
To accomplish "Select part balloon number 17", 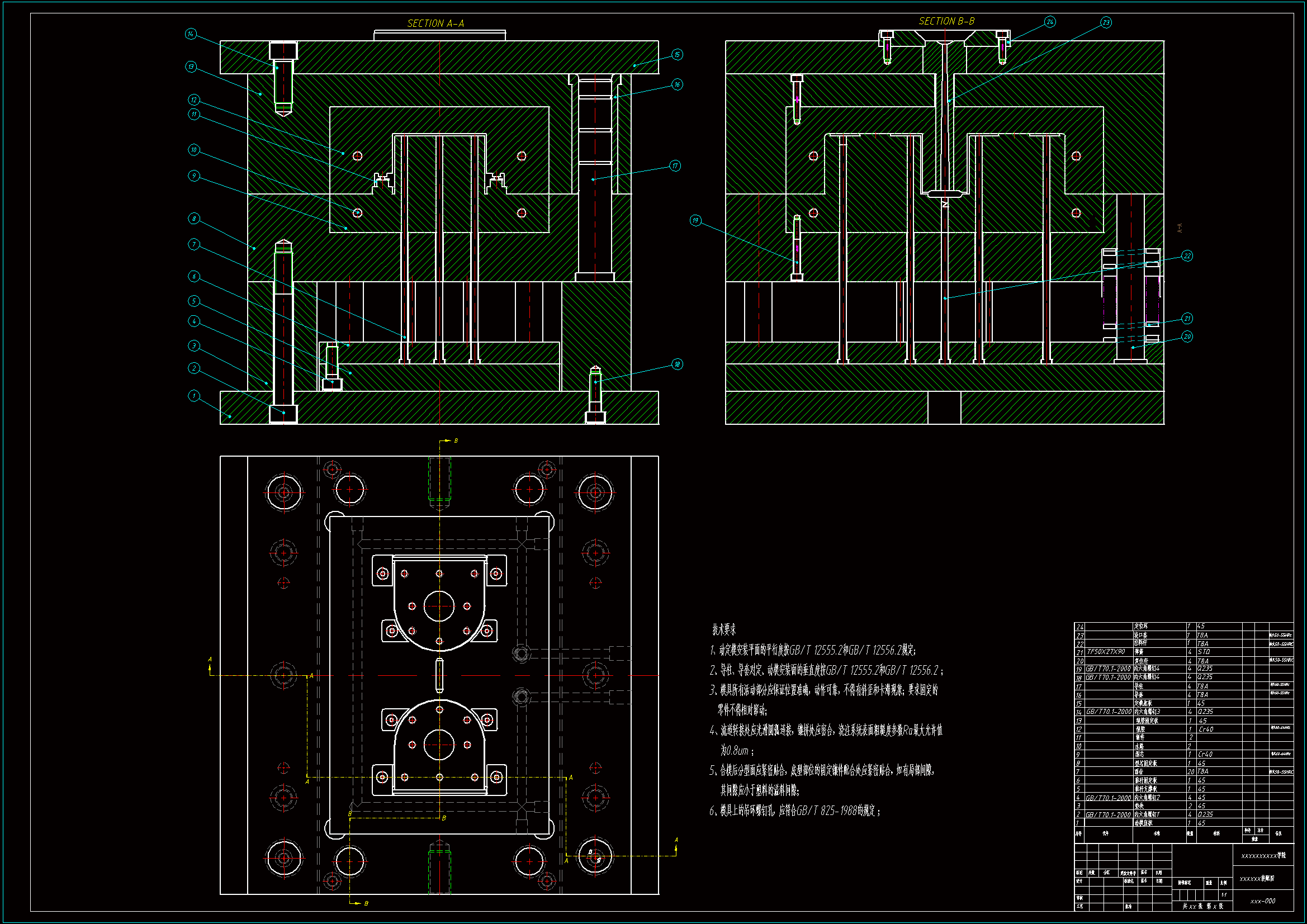I will pyautogui.click(x=675, y=166).
